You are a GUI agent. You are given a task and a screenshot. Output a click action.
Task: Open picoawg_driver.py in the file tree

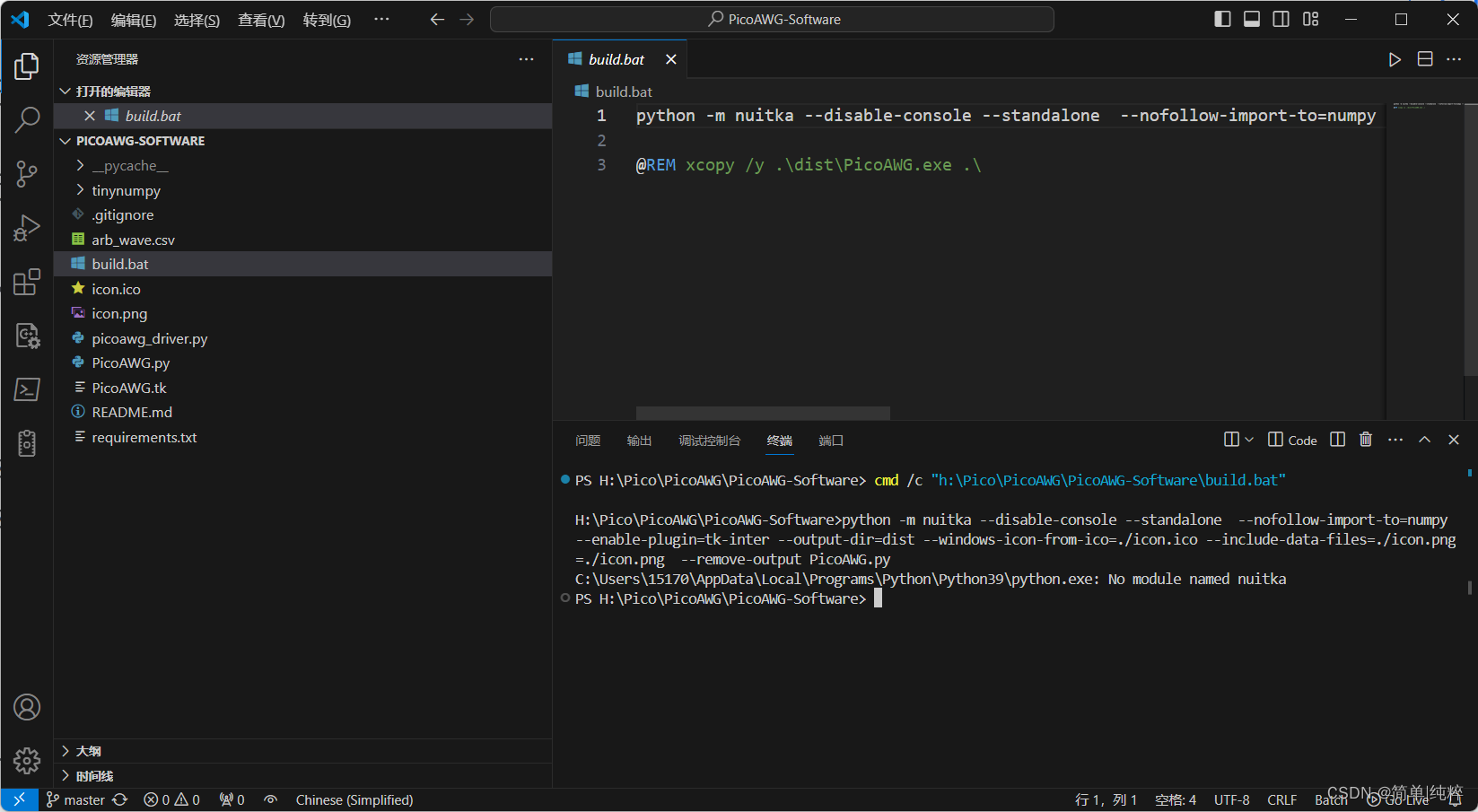[x=302, y=338]
